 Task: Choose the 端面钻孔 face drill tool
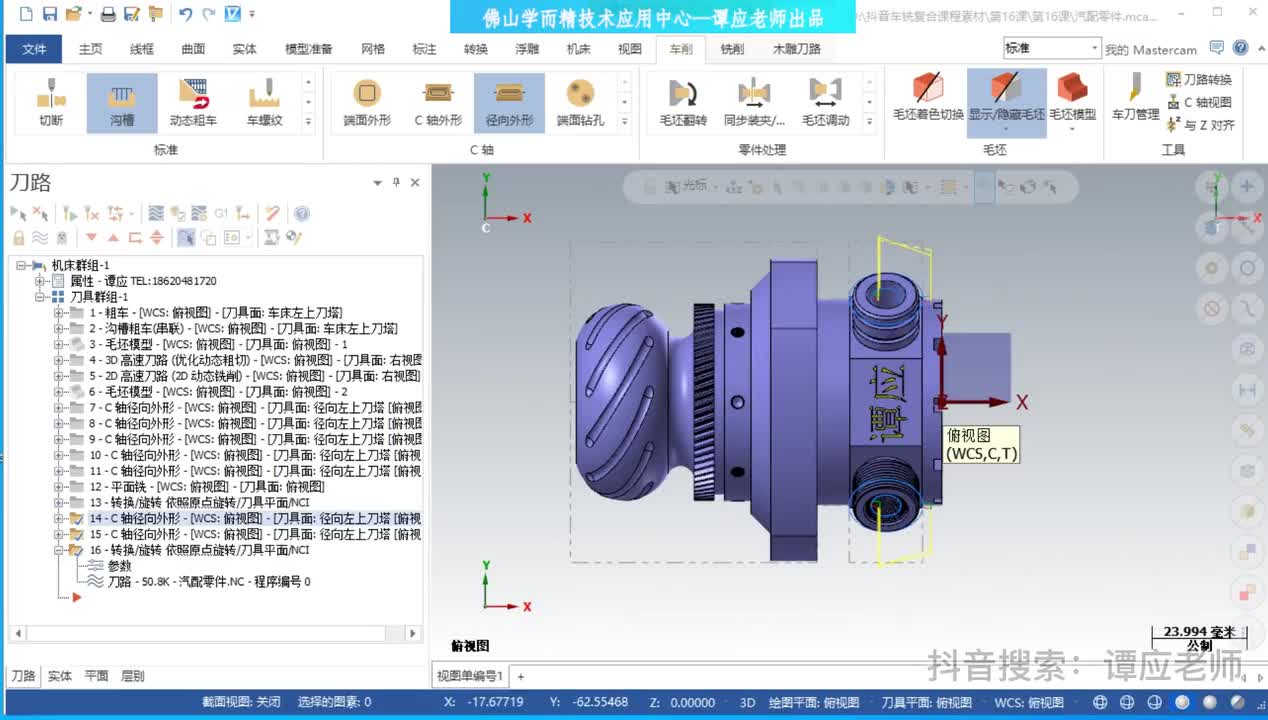tap(580, 103)
